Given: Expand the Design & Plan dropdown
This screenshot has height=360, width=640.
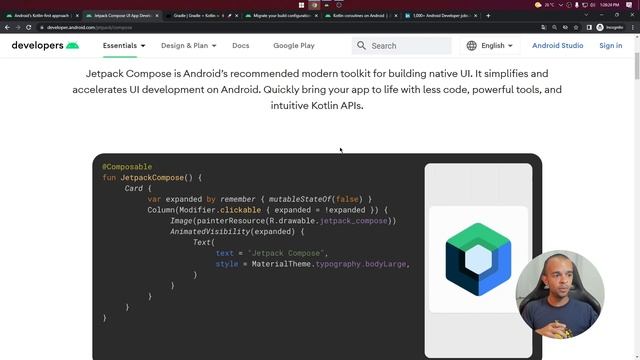Looking at the screenshot, I should (189, 45).
